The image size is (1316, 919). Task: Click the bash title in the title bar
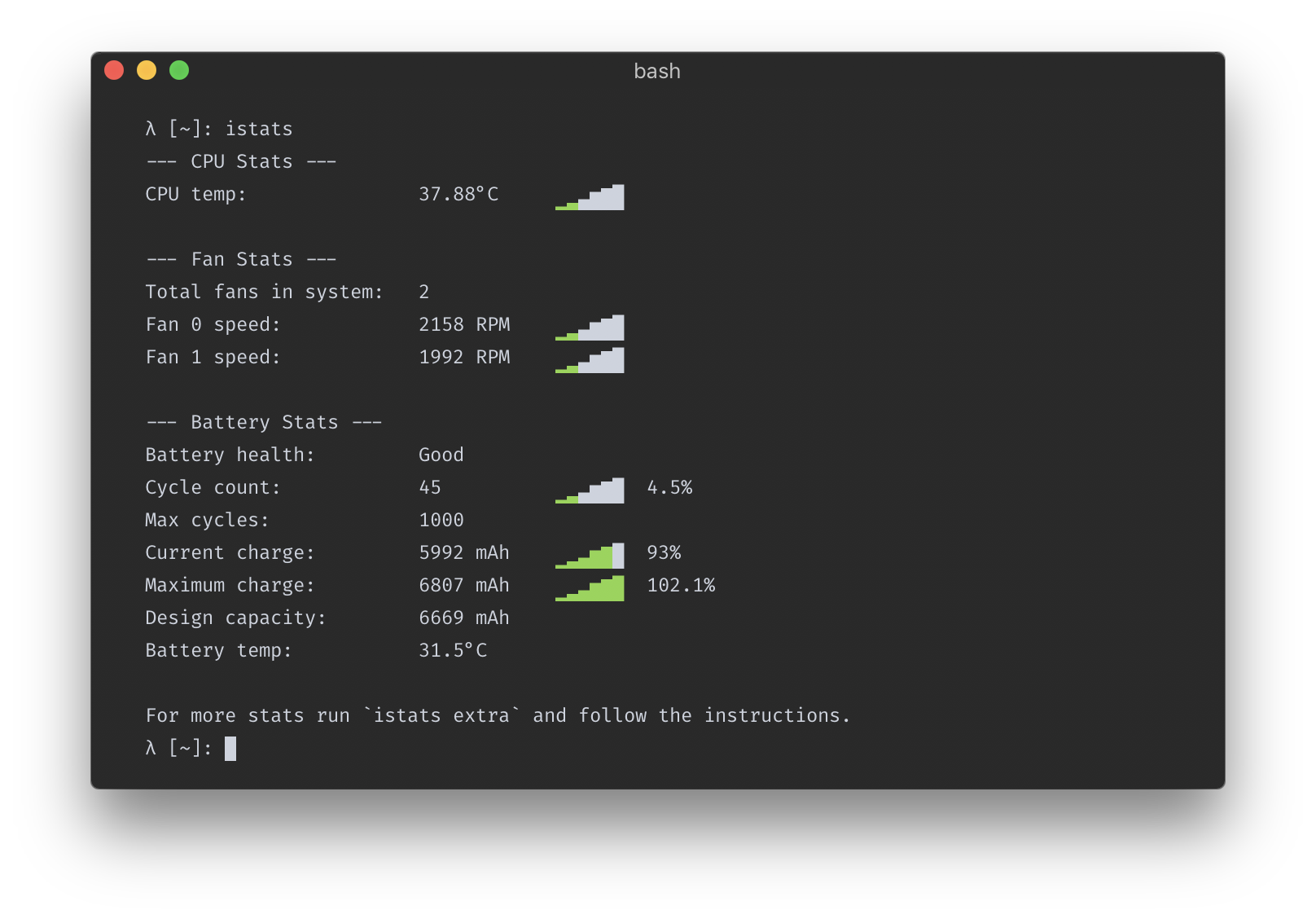click(x=657, y=71)
